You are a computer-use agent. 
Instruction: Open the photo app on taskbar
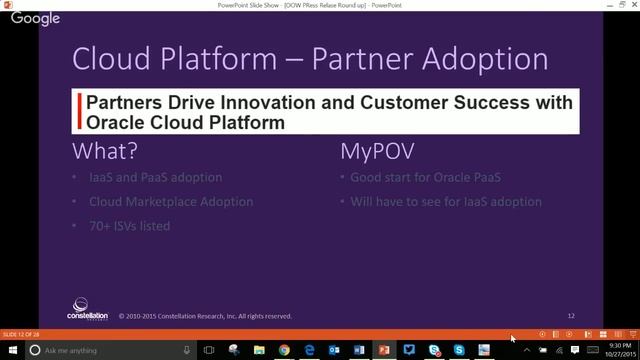coord(484,350)
